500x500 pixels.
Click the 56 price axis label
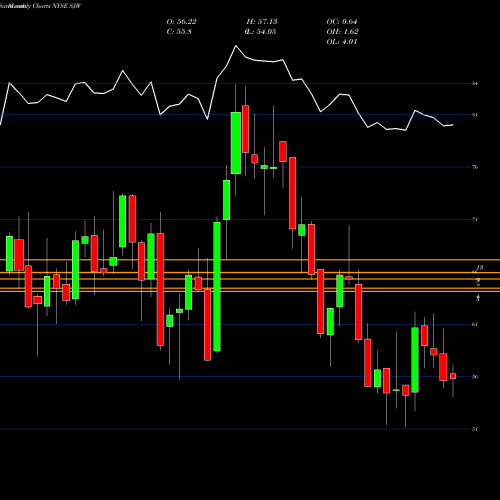pos(475,377)
